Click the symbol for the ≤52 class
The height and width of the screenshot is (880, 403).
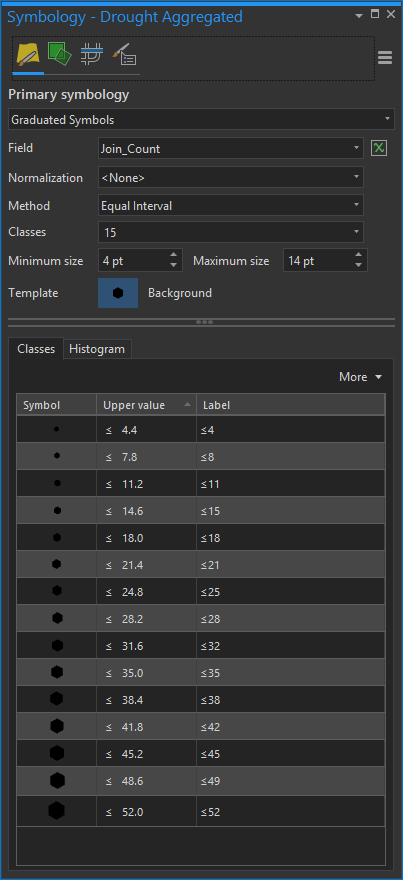pyautogui.click(x=56, y=810)
